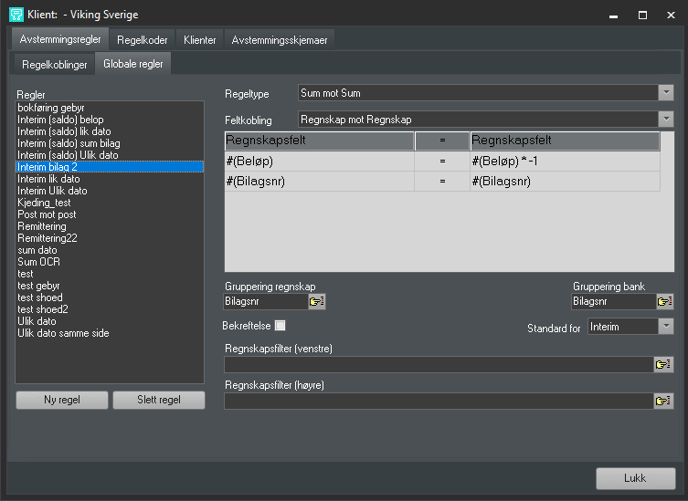688x501 pixels.
Task: Click the application icon in title bar
Action: pyautogui.click(x=16, y=15)
